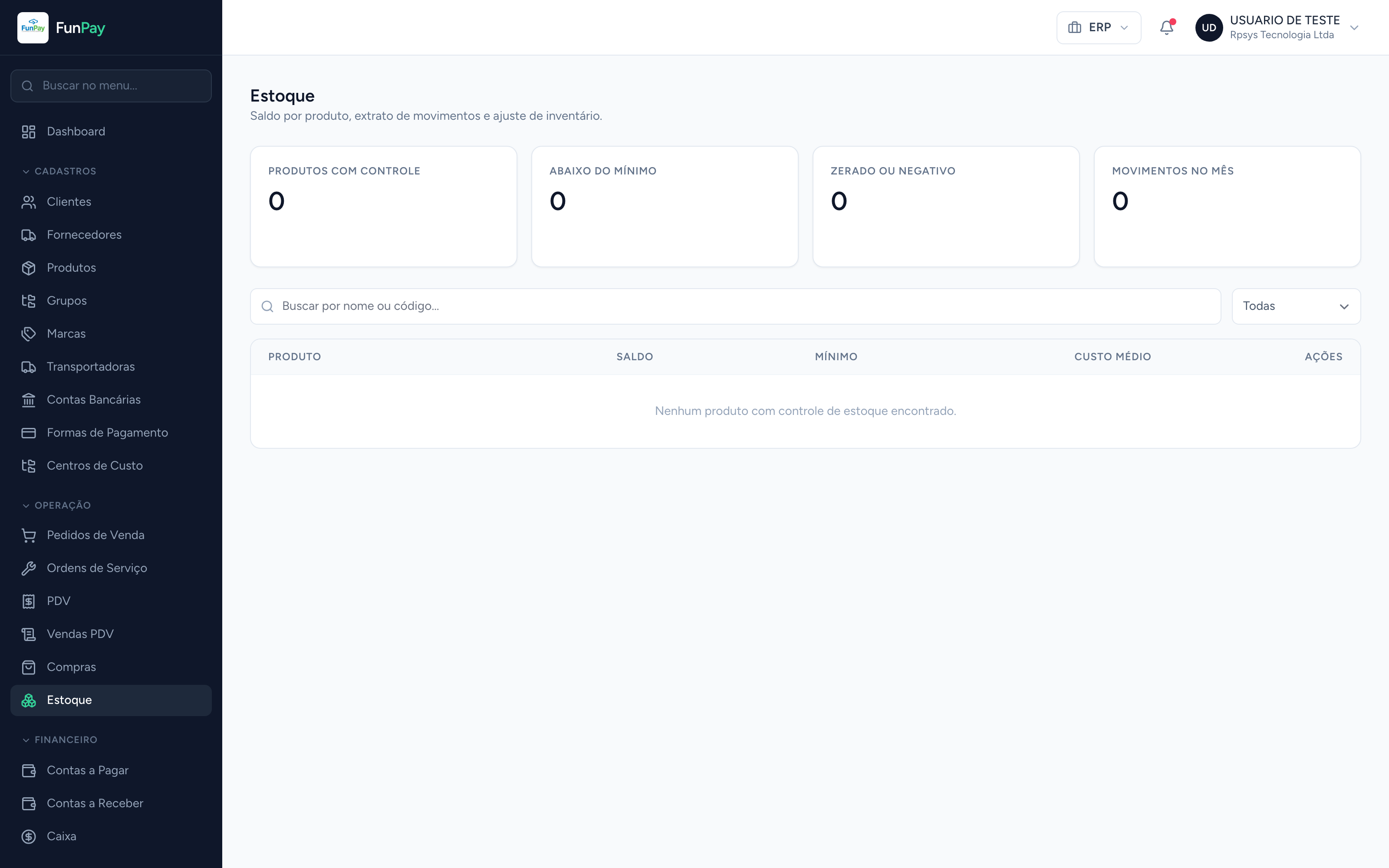Click the SALDO column header
The height and width of the screenshot is (868, 1389).
[x=635, y=357]
